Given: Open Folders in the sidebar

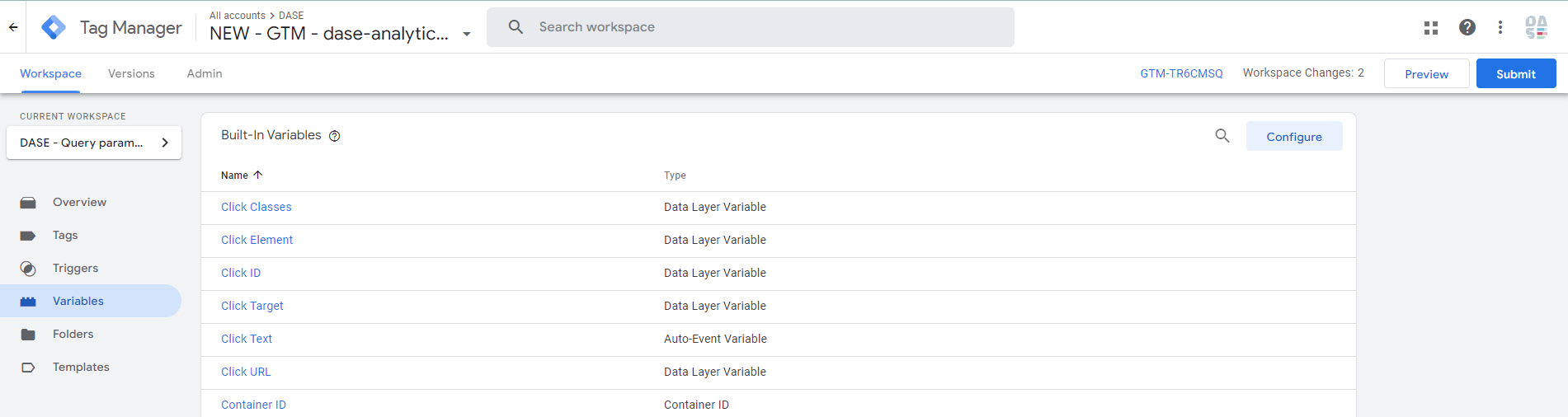Looking at the screenshot, I should pos(91,334).
